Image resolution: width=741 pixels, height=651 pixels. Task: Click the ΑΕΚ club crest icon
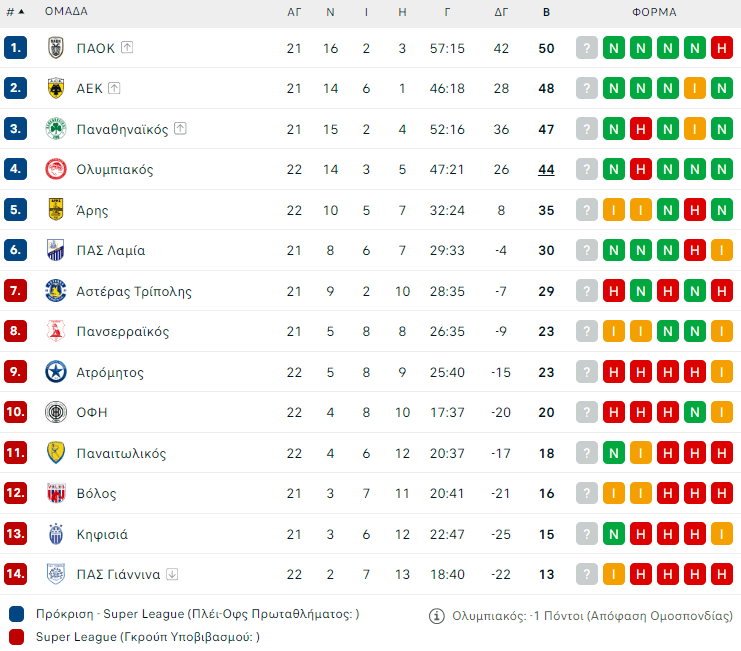(56, 88)
